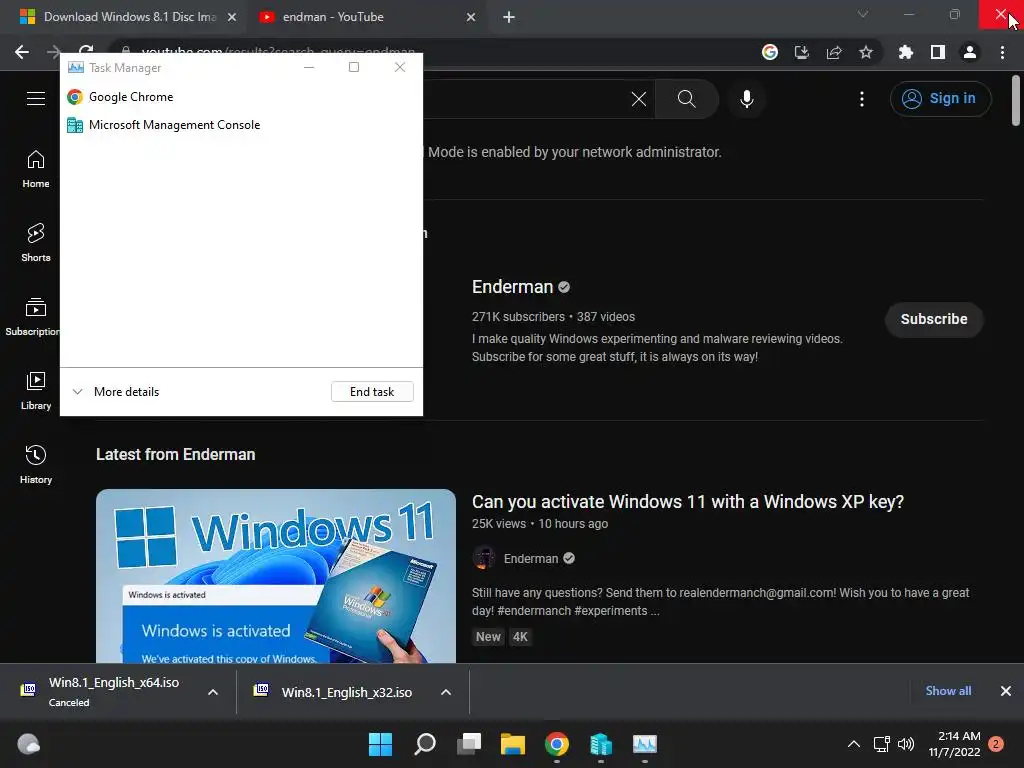This screenshot has width=1024, height=768.
Task: Open Chrome profile avatar icon
Action: click(x=970, y=52)
